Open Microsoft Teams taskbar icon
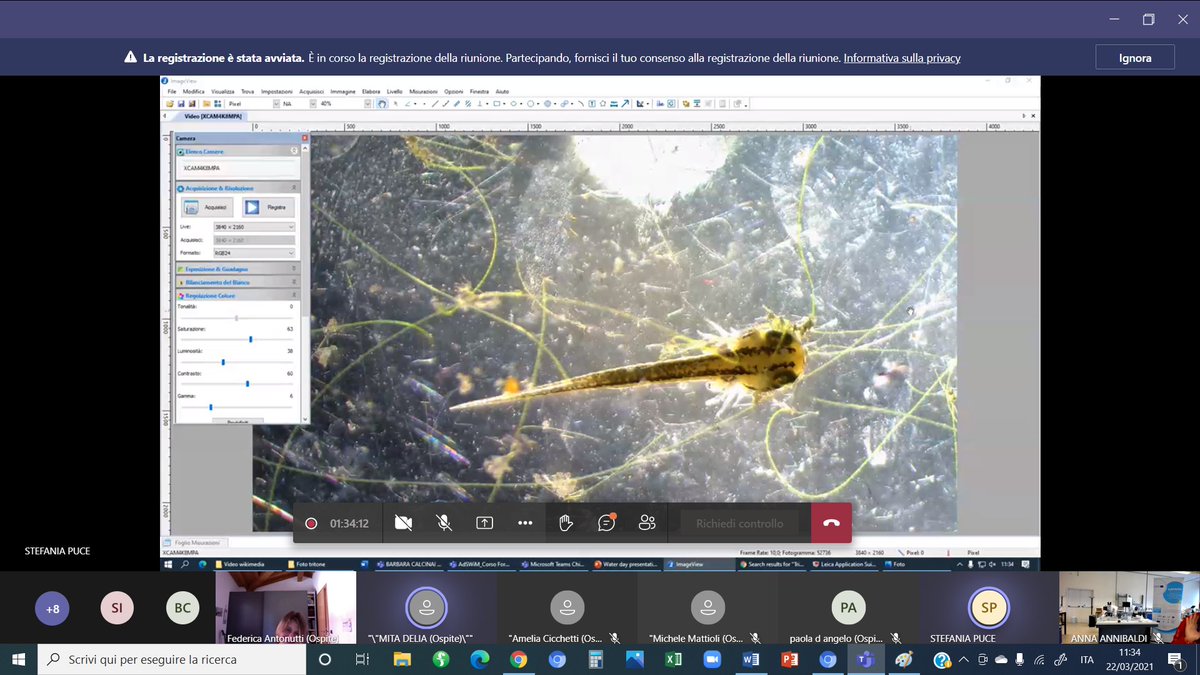The width and height of the screenshot is (1200, 675). coord(867,660)
